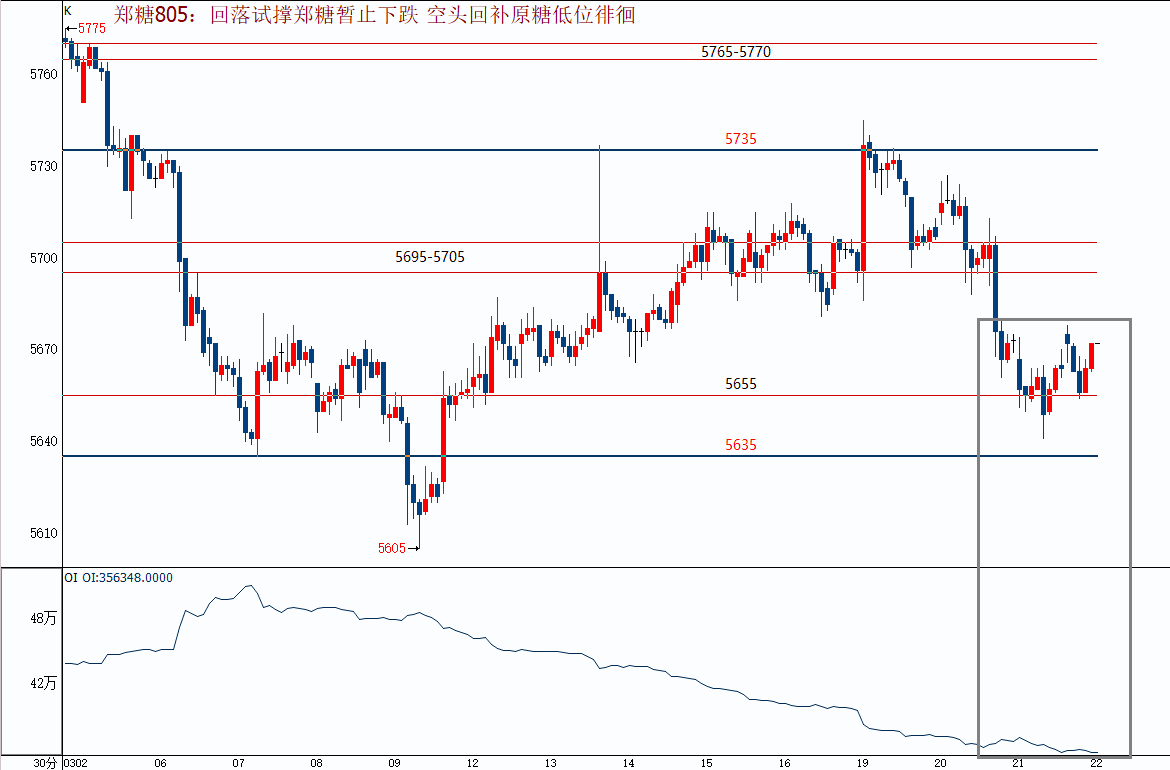The height and width of the screenshot is (770, 1170).
Task: Click date 22 on the time axis
Action: (1095, 763)
